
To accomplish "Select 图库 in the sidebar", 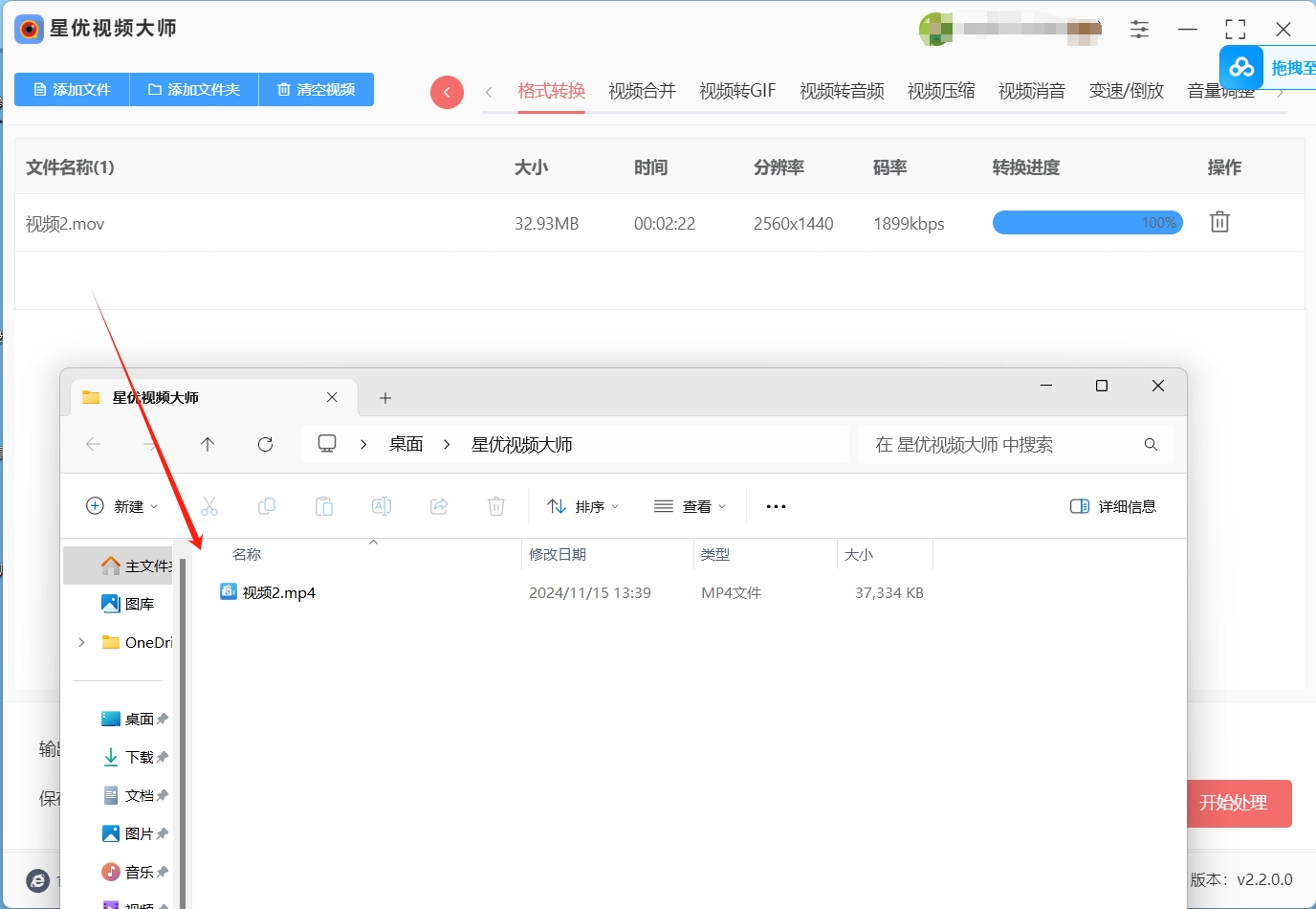I will [128, 604].
